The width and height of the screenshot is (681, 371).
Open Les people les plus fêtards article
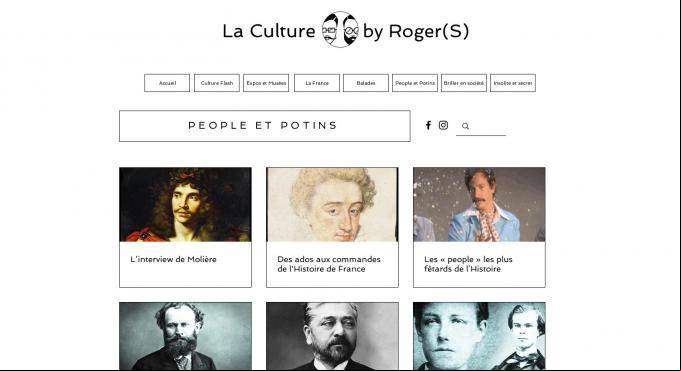coord(468,264)
